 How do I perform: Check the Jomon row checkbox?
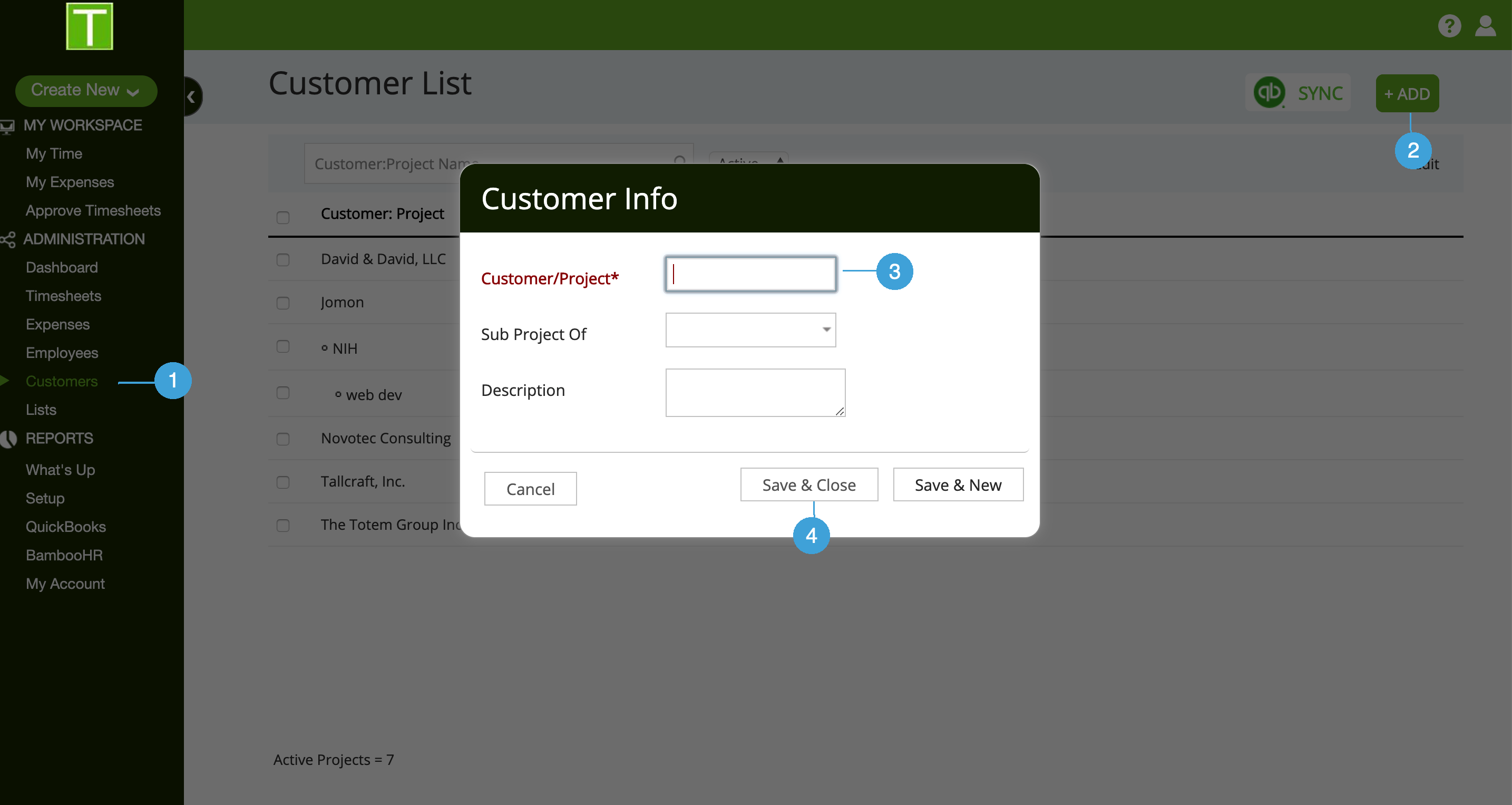(283, 303)
